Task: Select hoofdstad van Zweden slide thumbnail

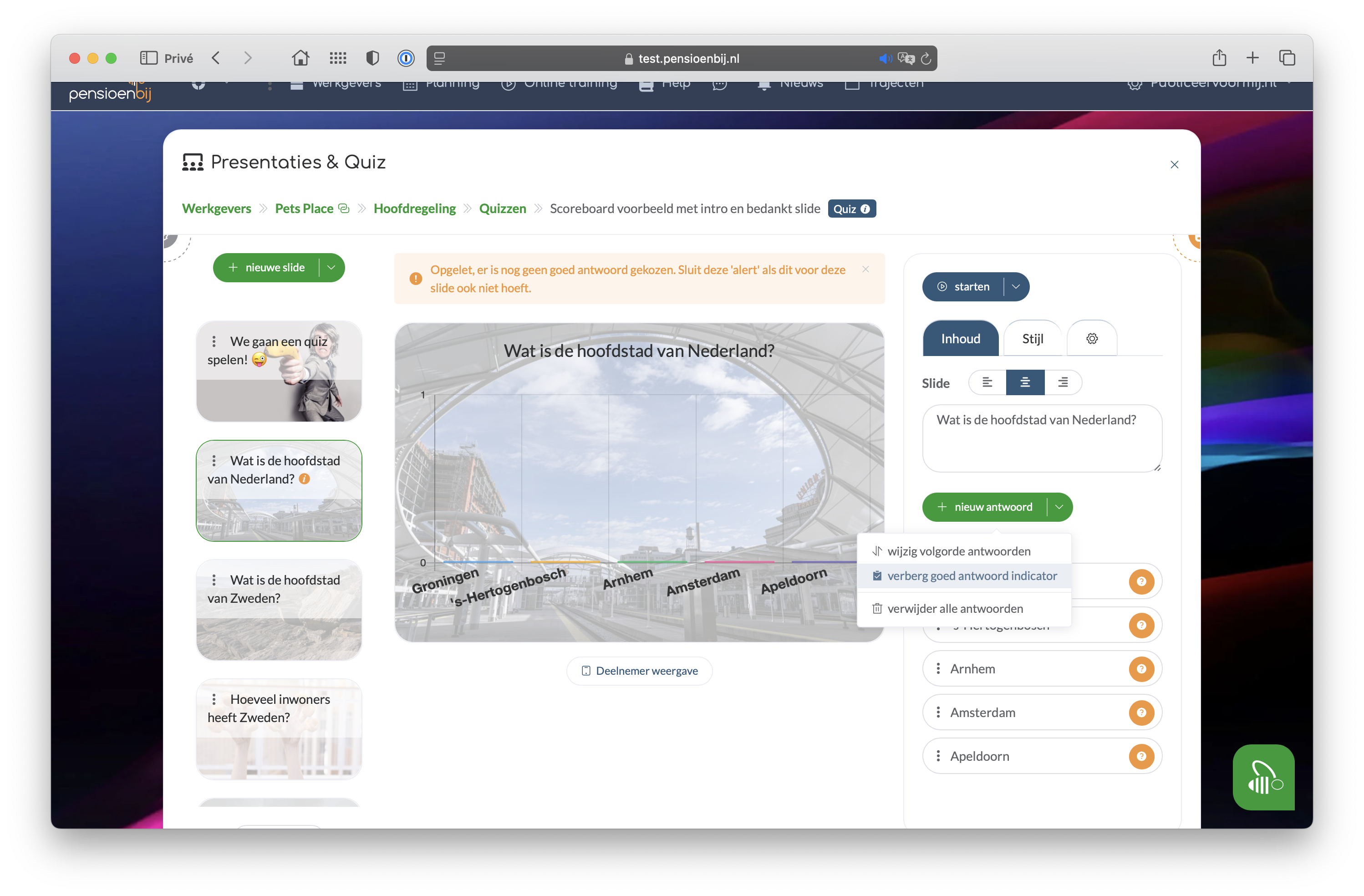Action: 279,610
